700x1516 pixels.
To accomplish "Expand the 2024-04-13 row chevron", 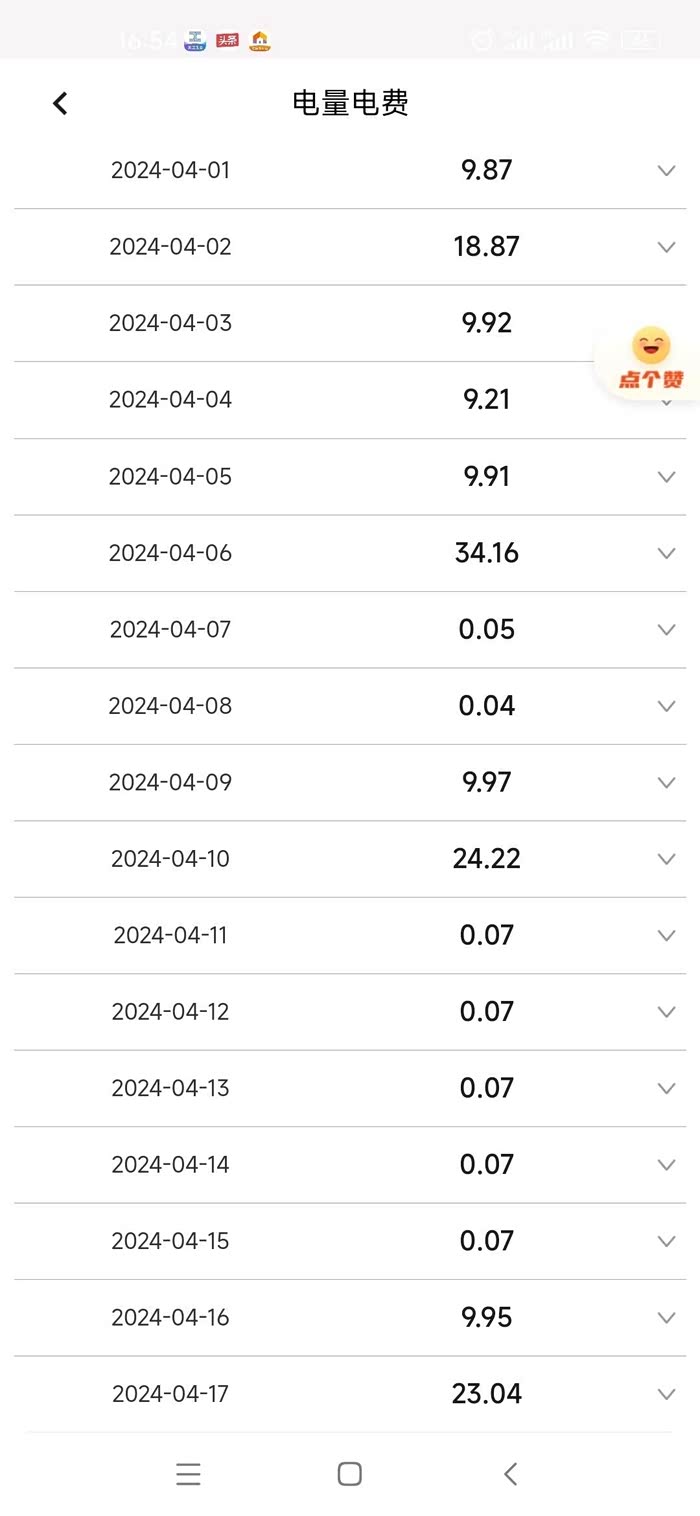I will [666, 1088].
